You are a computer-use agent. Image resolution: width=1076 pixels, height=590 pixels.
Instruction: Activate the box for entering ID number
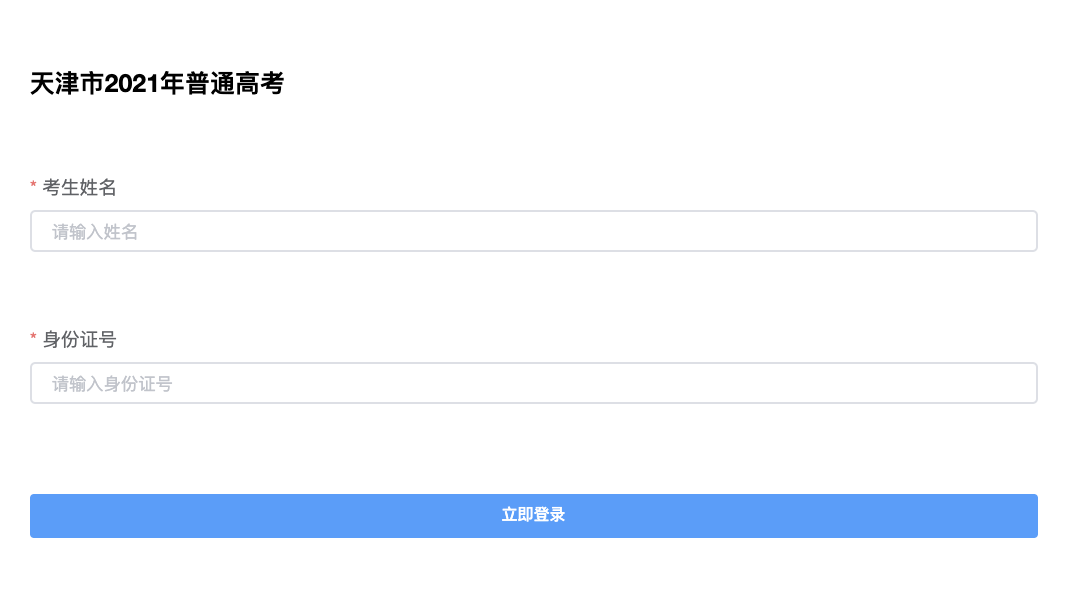pos(533,383)
